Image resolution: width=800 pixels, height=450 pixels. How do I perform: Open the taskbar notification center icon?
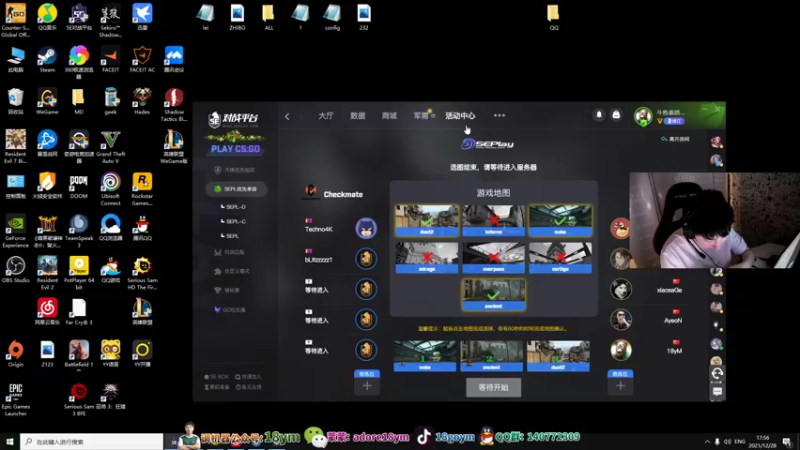pos(787,442)
